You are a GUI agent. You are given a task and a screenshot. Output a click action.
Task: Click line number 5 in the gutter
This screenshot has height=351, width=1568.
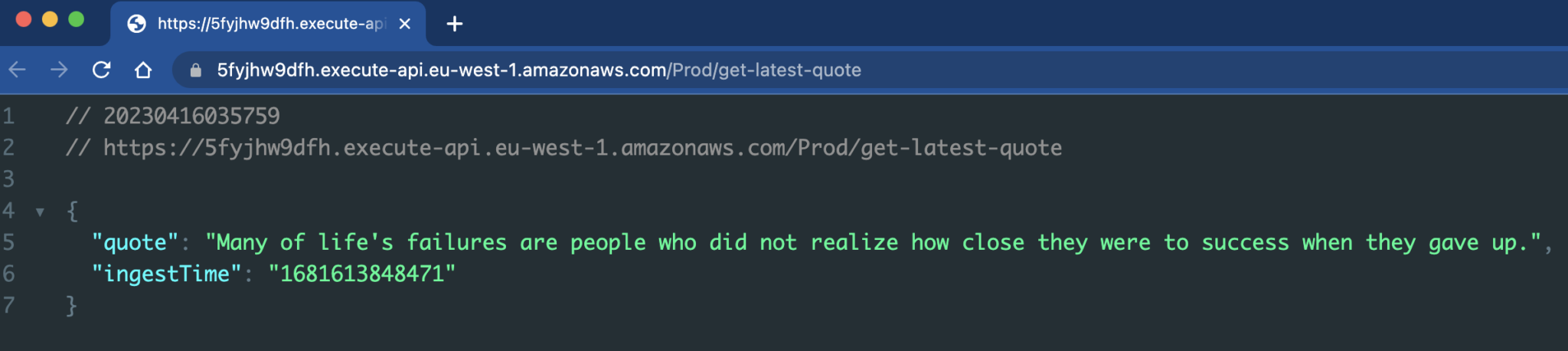tap(8, 242)
